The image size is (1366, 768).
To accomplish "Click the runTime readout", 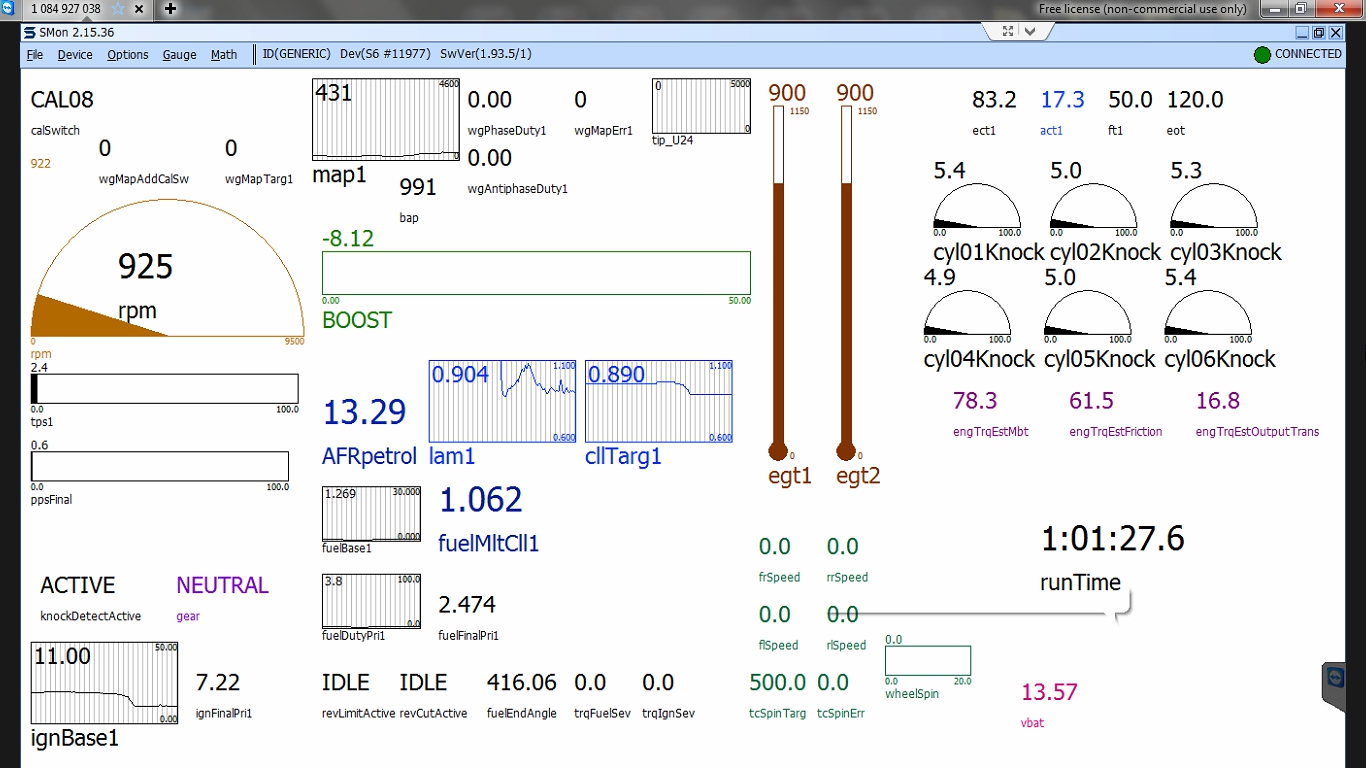I will point(1112,540).
